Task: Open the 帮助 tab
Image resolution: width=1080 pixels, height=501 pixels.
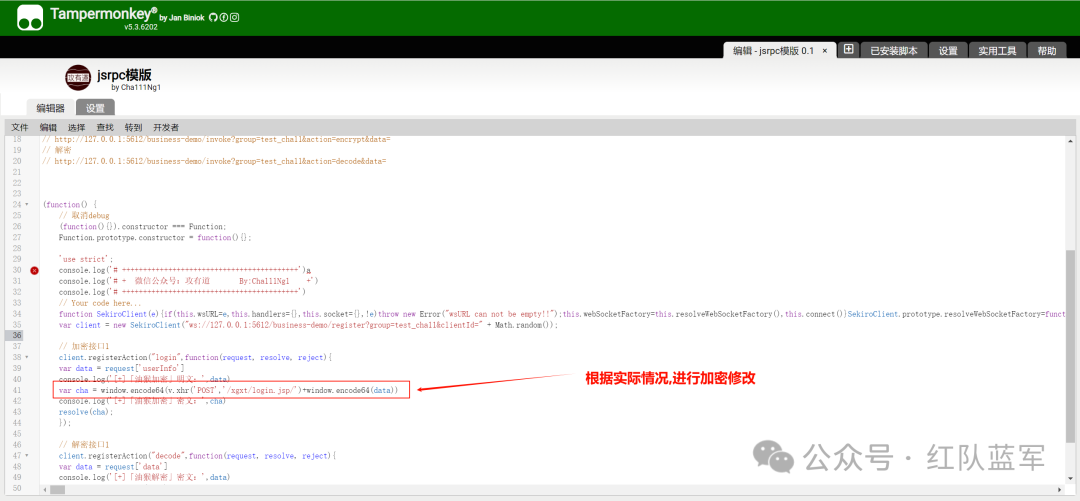Action: coord(1046,50)
